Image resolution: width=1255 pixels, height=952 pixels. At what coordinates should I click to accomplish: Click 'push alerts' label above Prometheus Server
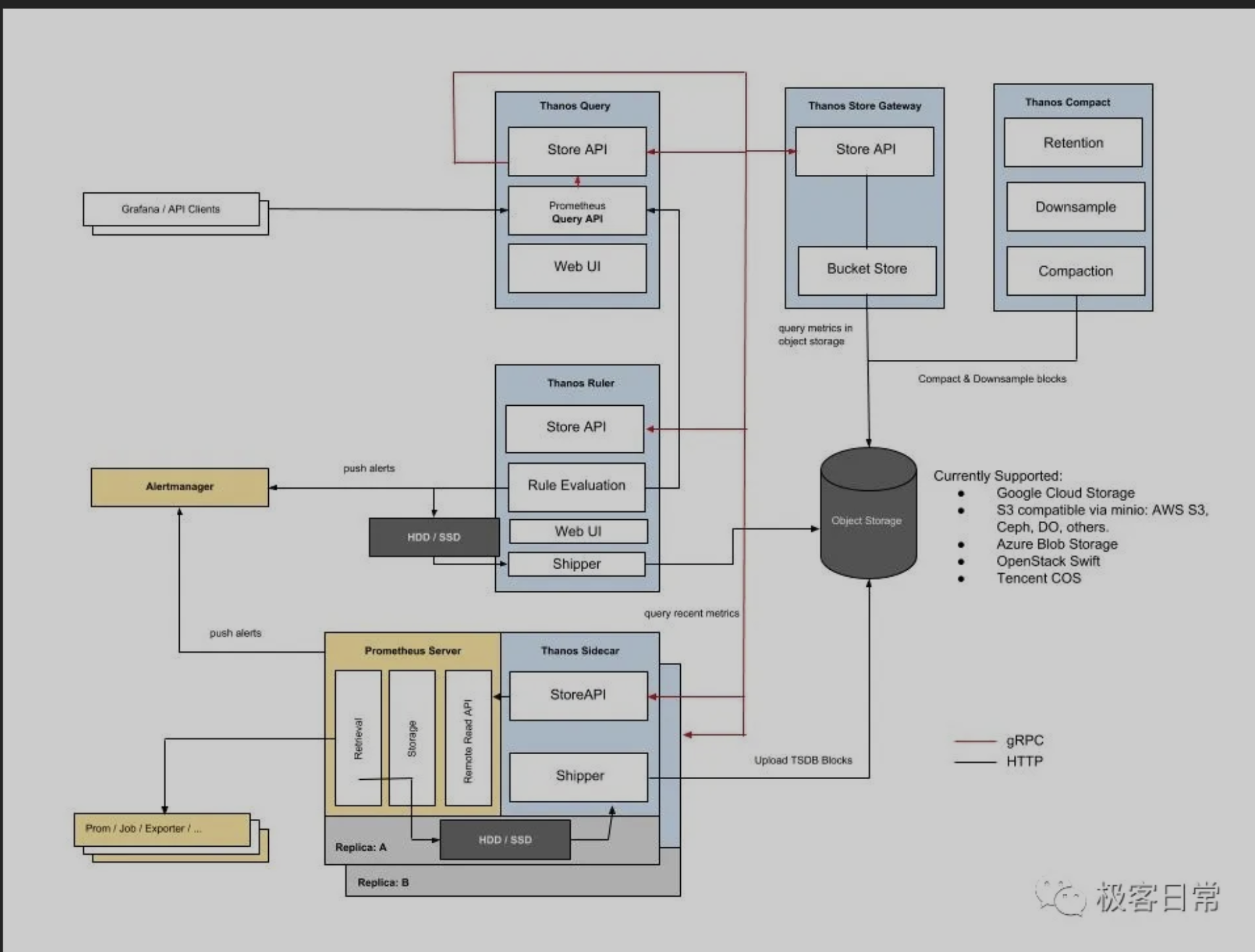click(235, 633)
